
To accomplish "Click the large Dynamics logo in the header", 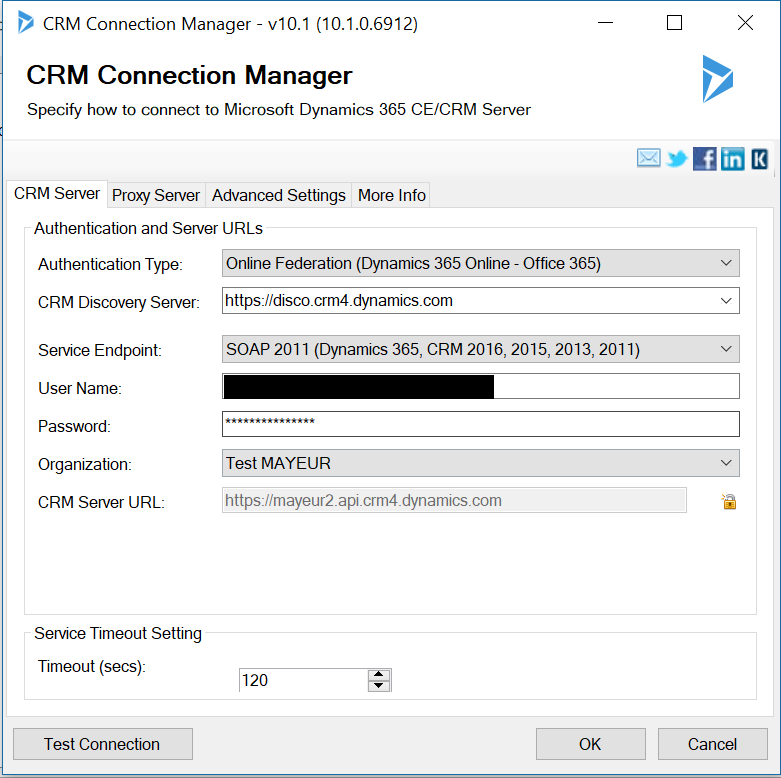I will point(717,79).
